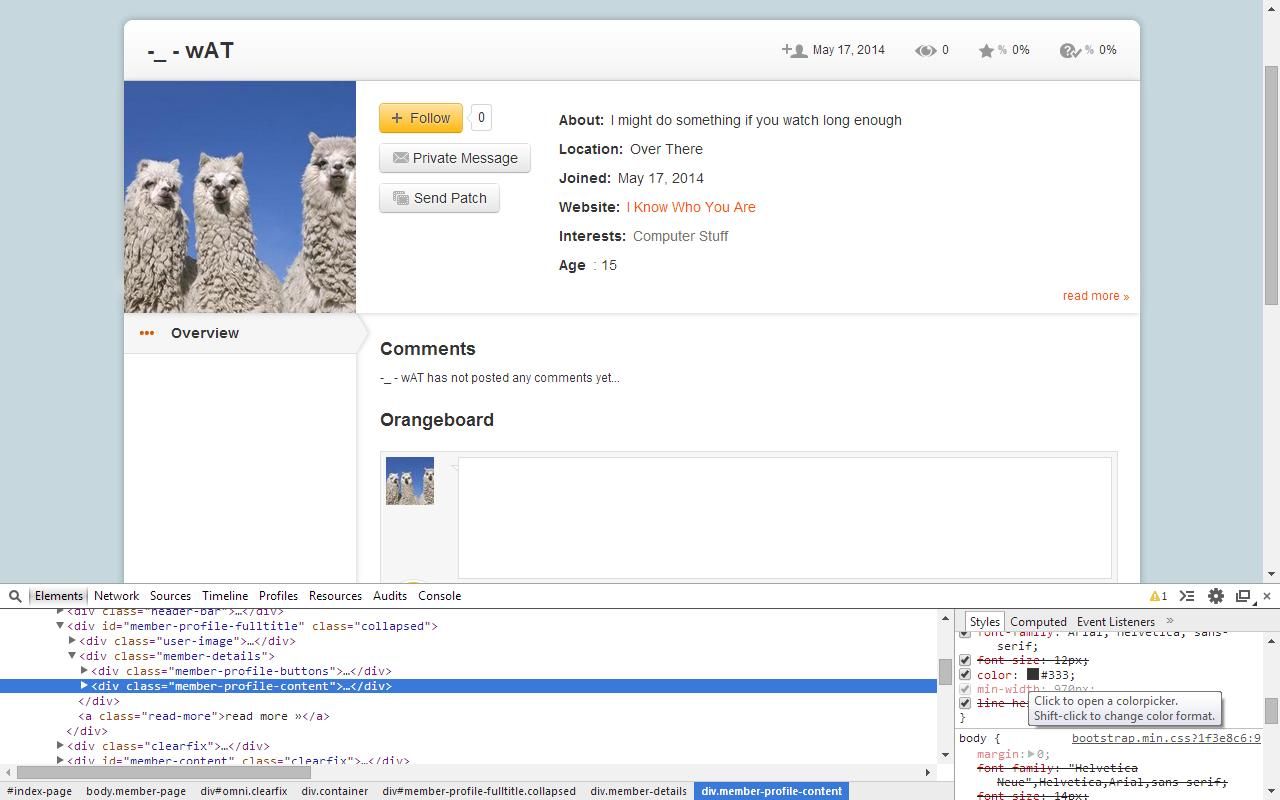Select the body.member-page breadcrumb
The width and height of the screenshot is (1280, 800).
click(136, 791)
